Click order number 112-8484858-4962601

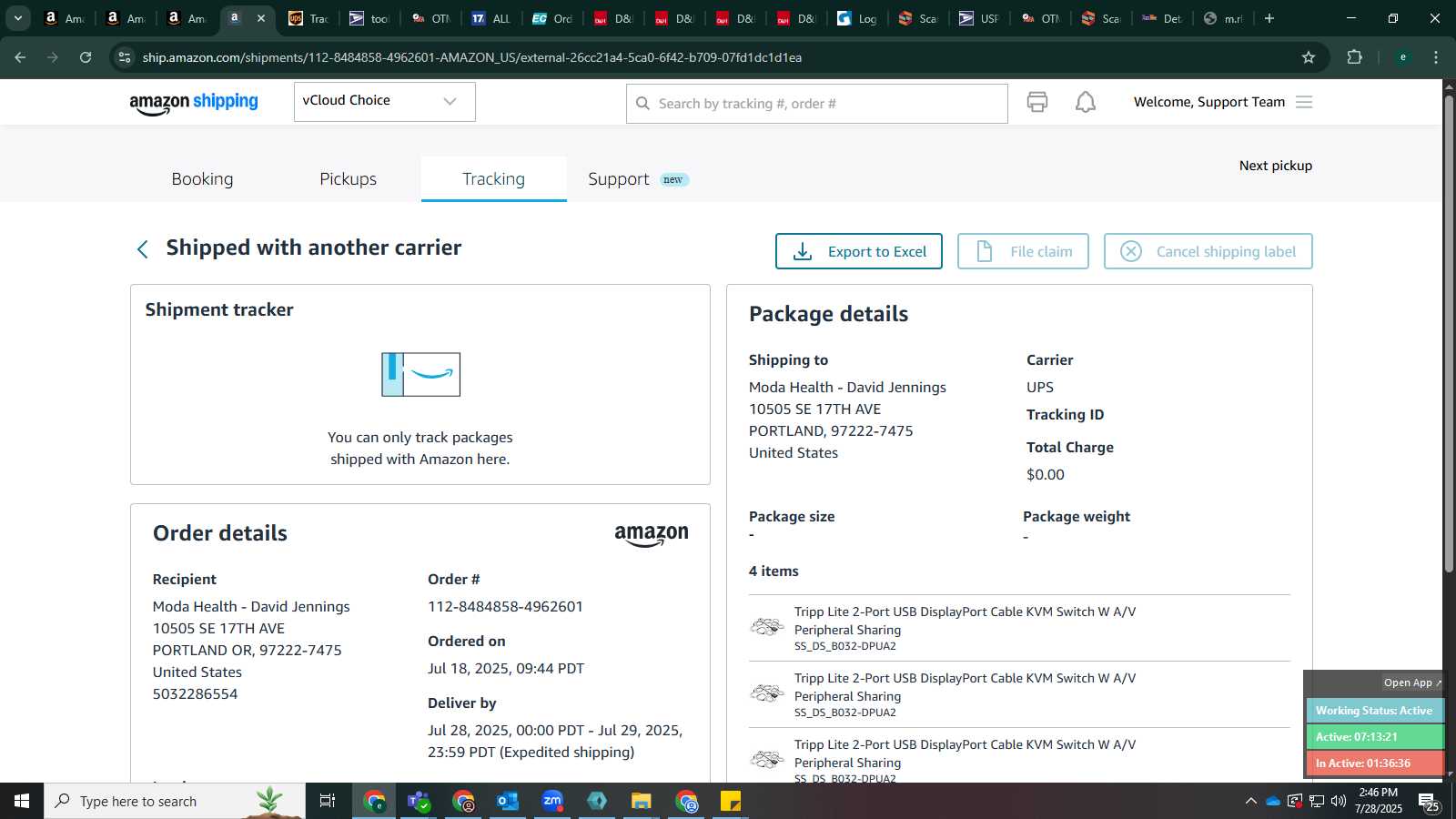[505, 606]
